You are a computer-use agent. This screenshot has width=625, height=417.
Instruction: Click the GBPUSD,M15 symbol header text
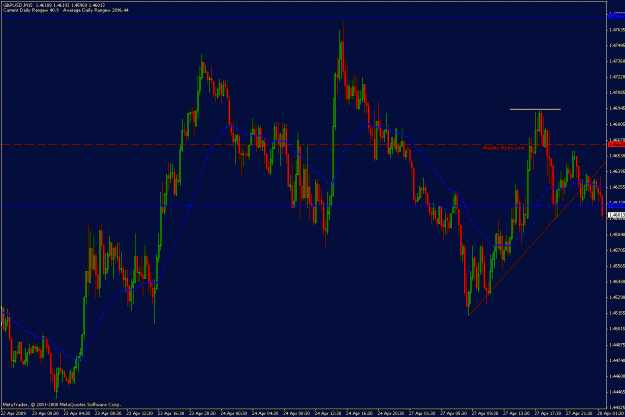(x=18, y=5)
